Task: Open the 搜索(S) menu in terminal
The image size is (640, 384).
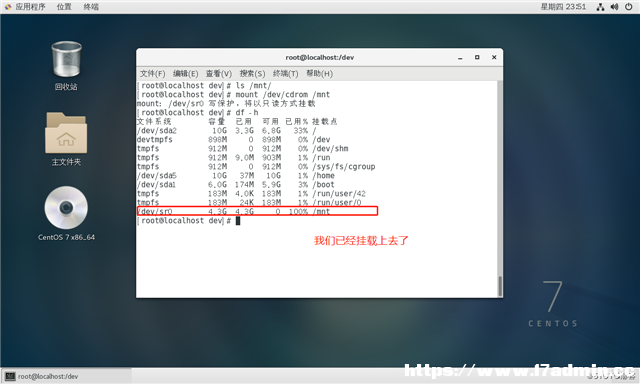Action: 252,73
